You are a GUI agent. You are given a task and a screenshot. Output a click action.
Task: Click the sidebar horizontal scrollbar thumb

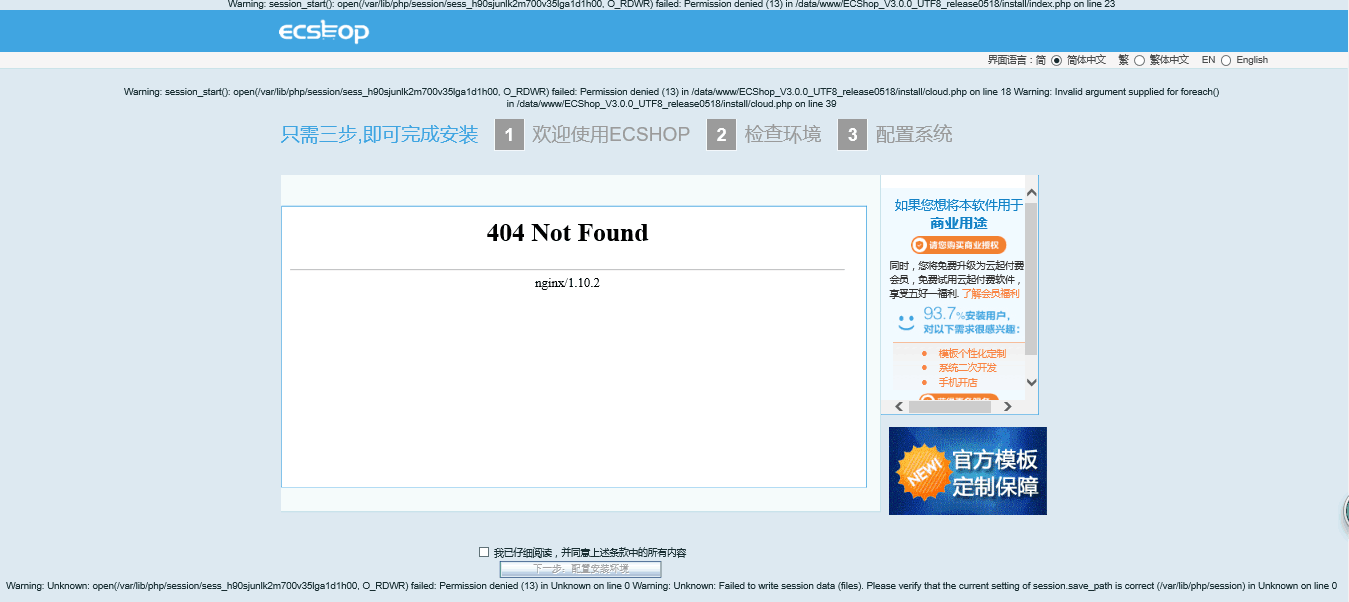click(950, 406)
